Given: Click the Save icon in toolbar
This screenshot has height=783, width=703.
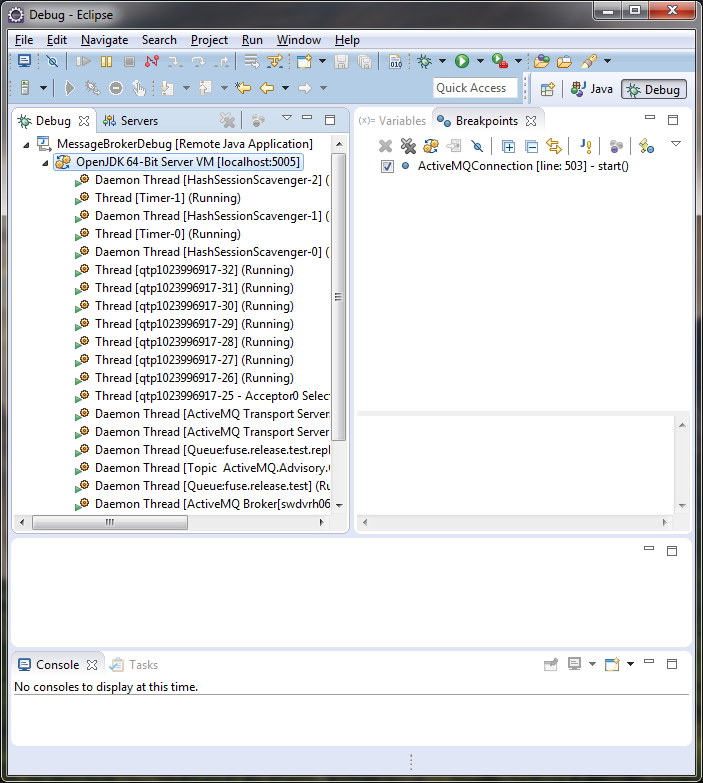Looking at the screenshot, I should tap(342, 61).
